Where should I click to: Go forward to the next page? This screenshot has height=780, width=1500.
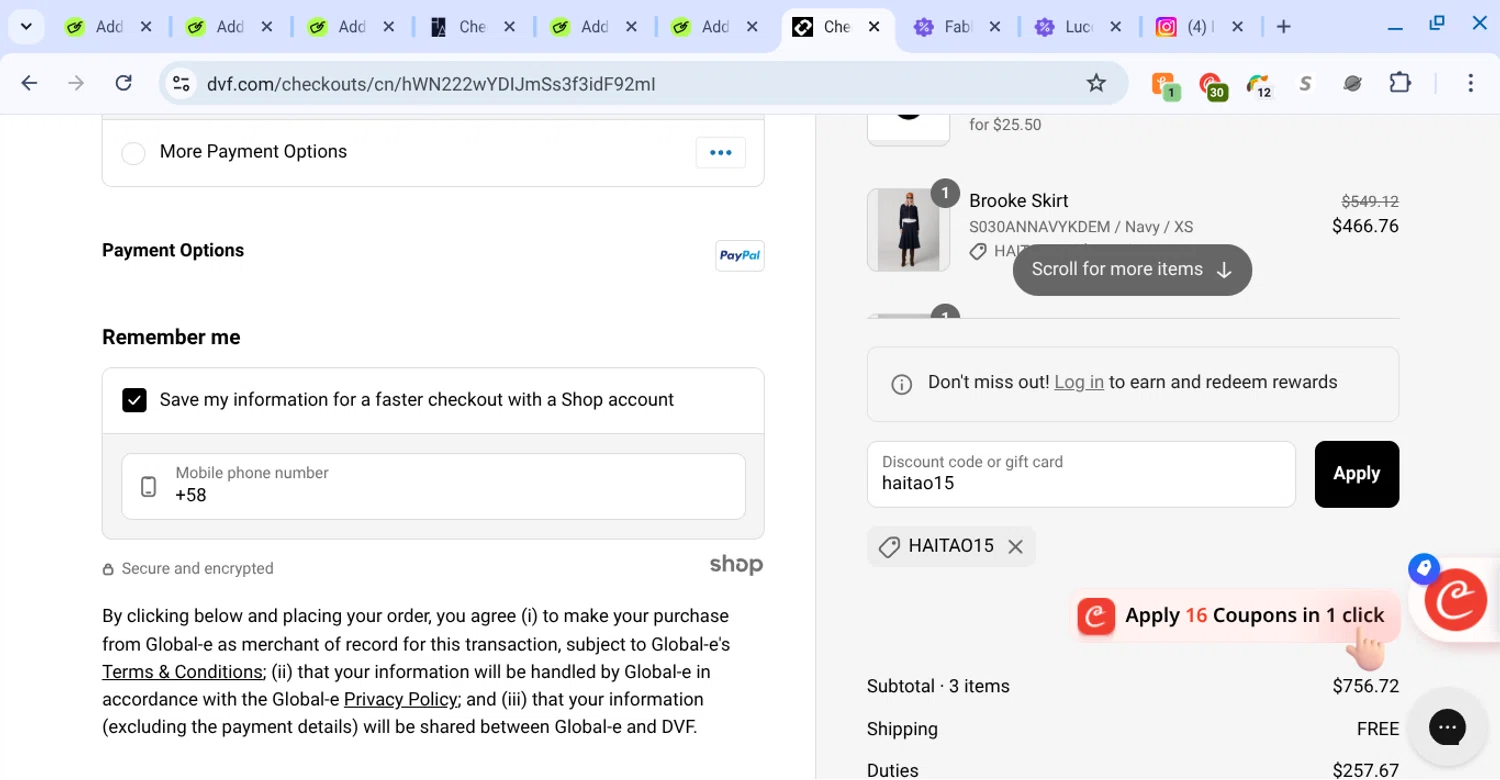click(76, 83)
